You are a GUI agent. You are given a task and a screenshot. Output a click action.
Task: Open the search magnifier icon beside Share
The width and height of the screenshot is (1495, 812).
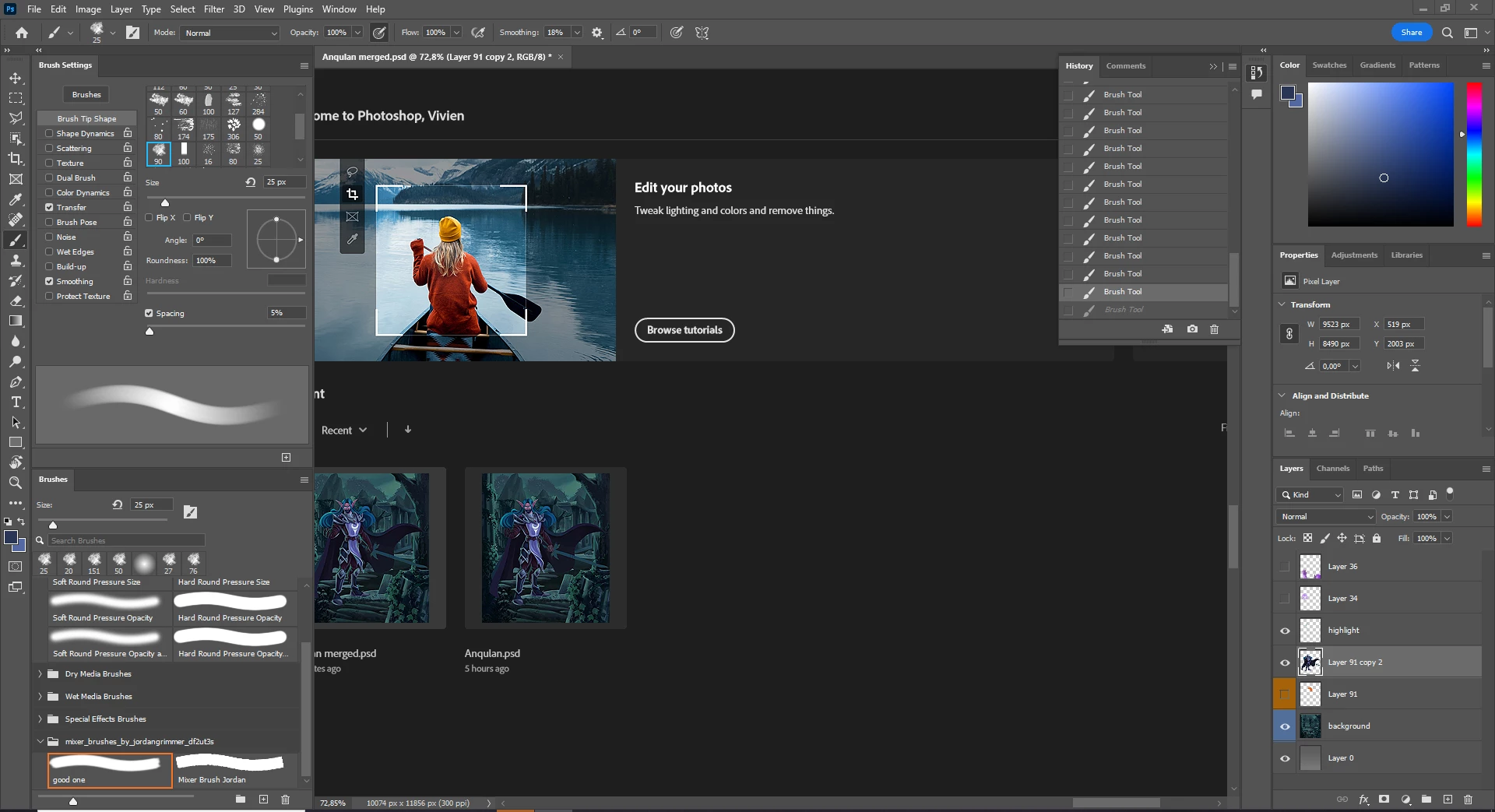(1447, 33)
